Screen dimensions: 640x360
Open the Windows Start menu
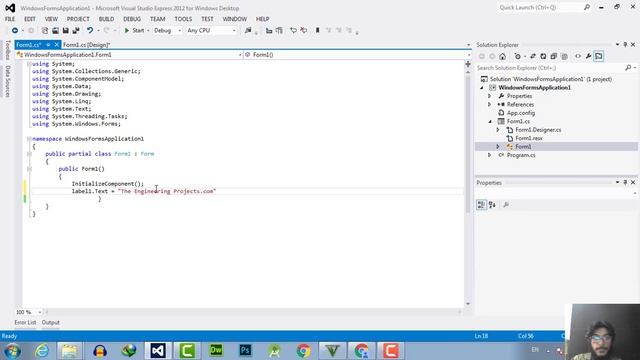click(x=13, y=351)
